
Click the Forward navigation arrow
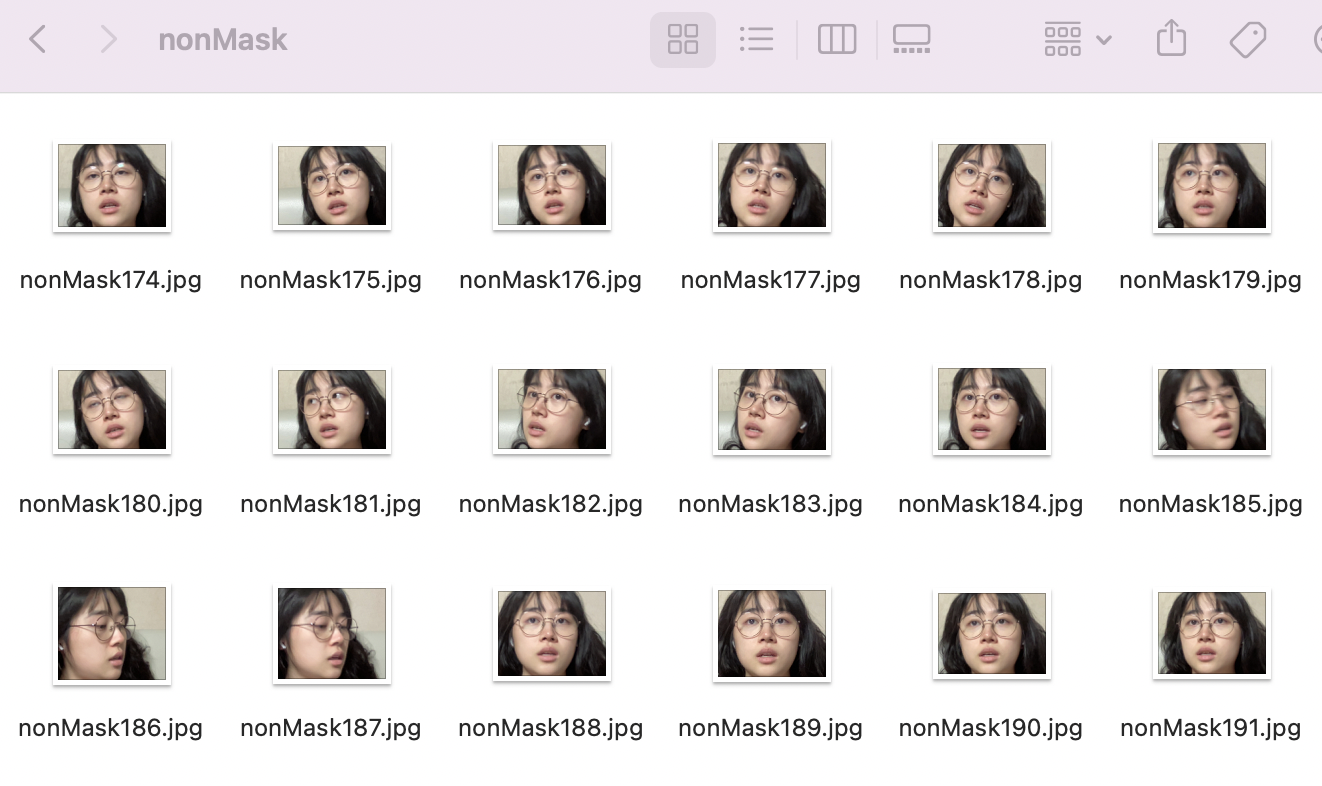pyautogui.click(x=108, y=40)
